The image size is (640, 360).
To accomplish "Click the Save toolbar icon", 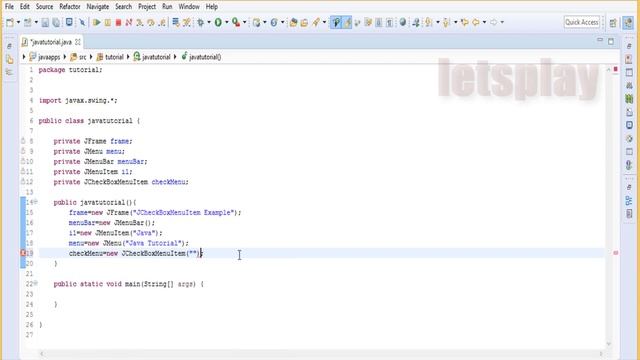I will pos(44,22).
